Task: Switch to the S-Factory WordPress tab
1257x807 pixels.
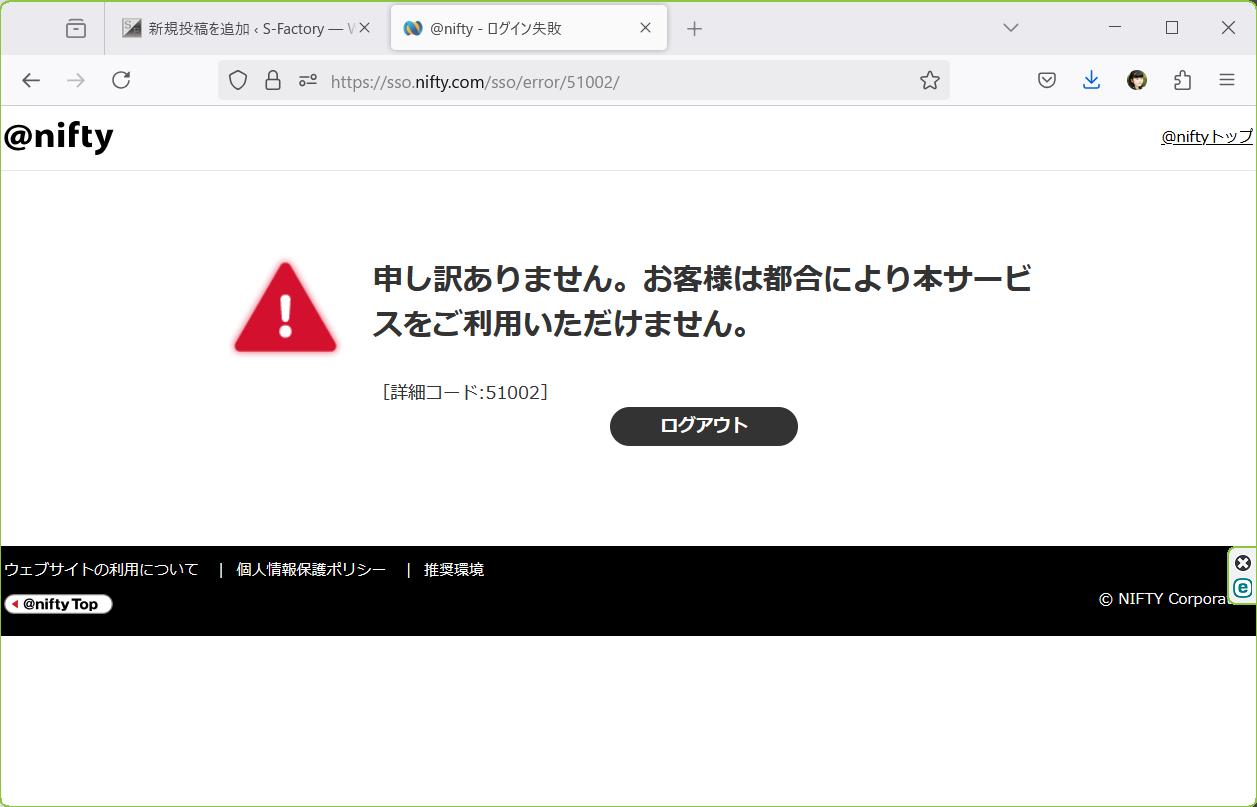Action: (x=246, y=28)
